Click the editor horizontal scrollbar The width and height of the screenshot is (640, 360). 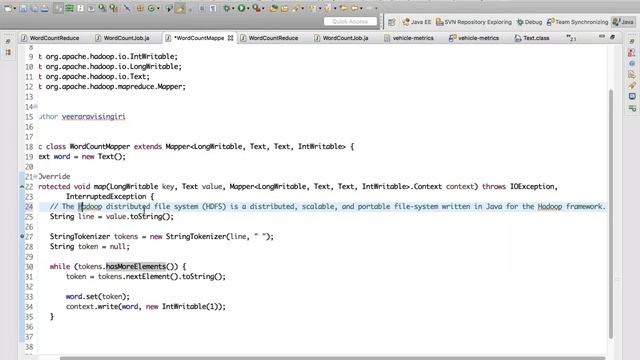(x=333, y=358)
